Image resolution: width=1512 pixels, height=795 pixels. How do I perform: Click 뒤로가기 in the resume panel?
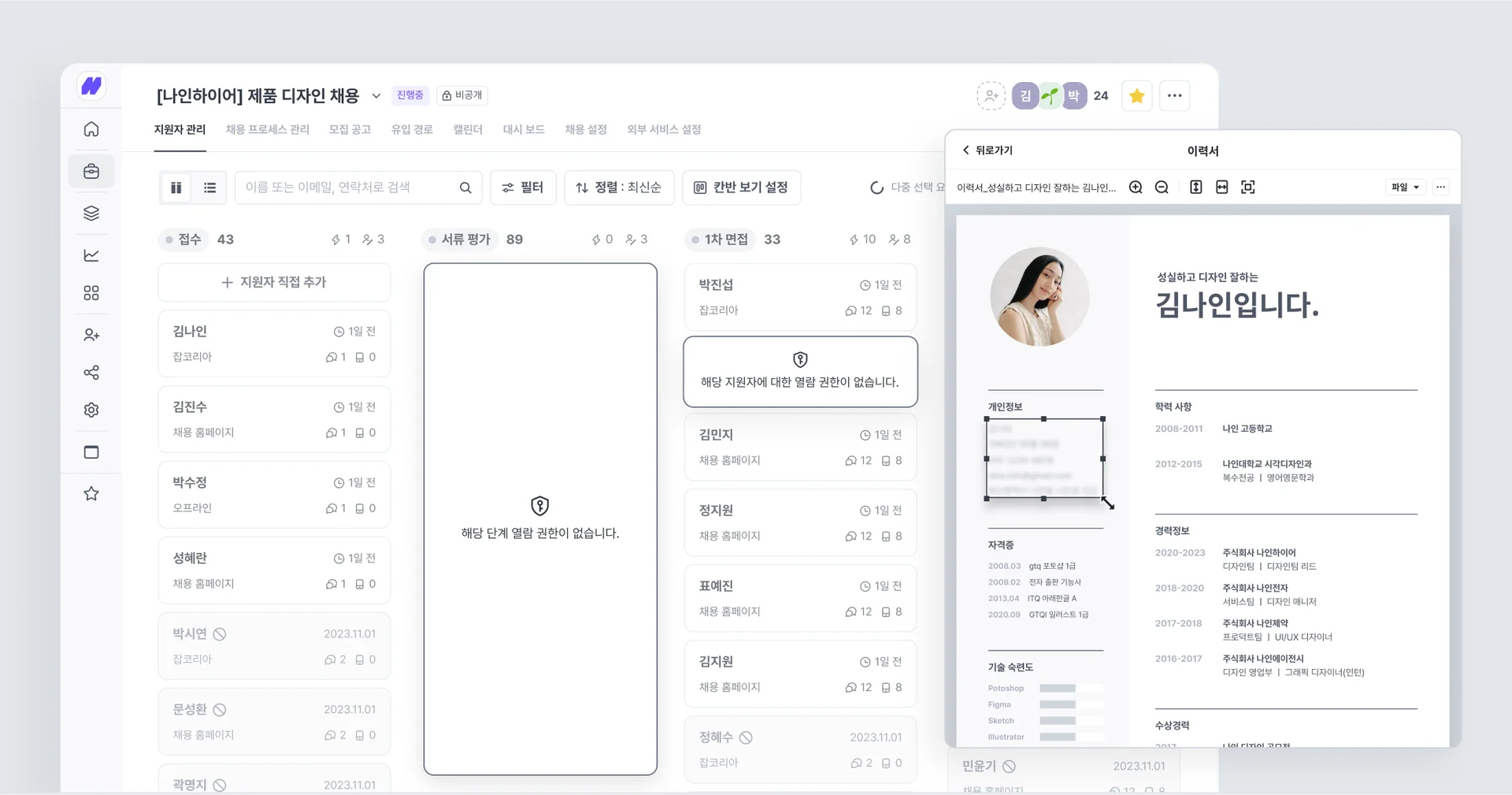click(987, 150)
